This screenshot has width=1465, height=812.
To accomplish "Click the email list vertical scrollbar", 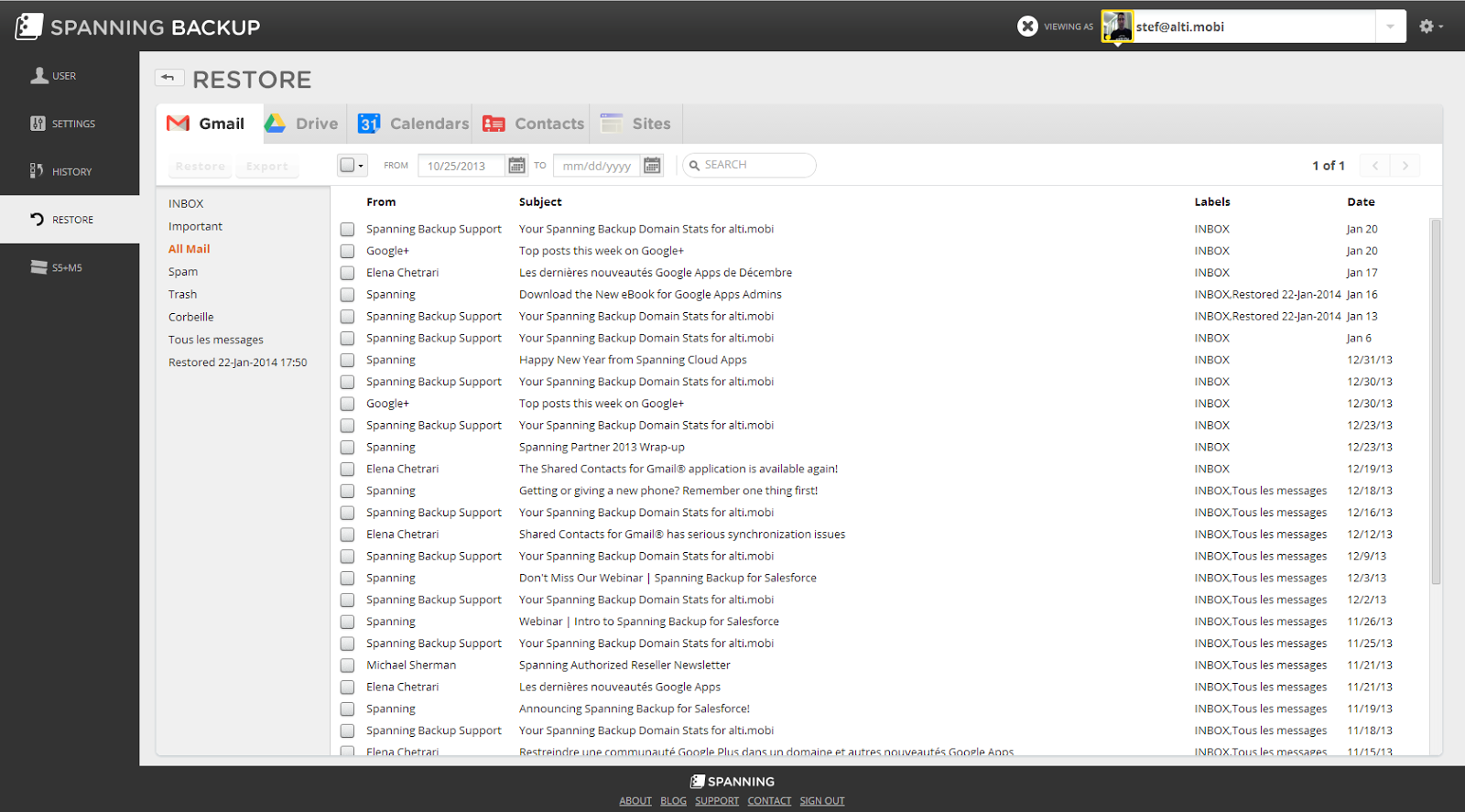I will click(x=1436, y=401).
